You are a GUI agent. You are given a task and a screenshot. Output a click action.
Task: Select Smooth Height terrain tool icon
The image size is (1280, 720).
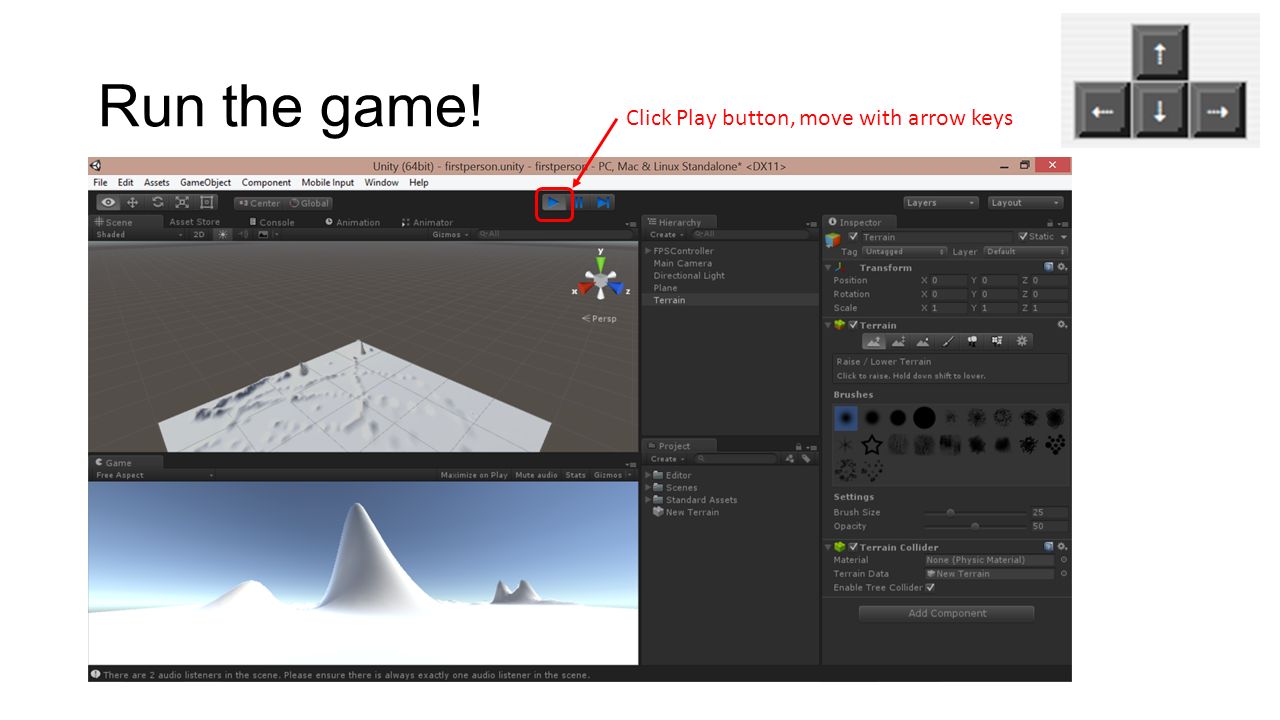pos(923,341)
